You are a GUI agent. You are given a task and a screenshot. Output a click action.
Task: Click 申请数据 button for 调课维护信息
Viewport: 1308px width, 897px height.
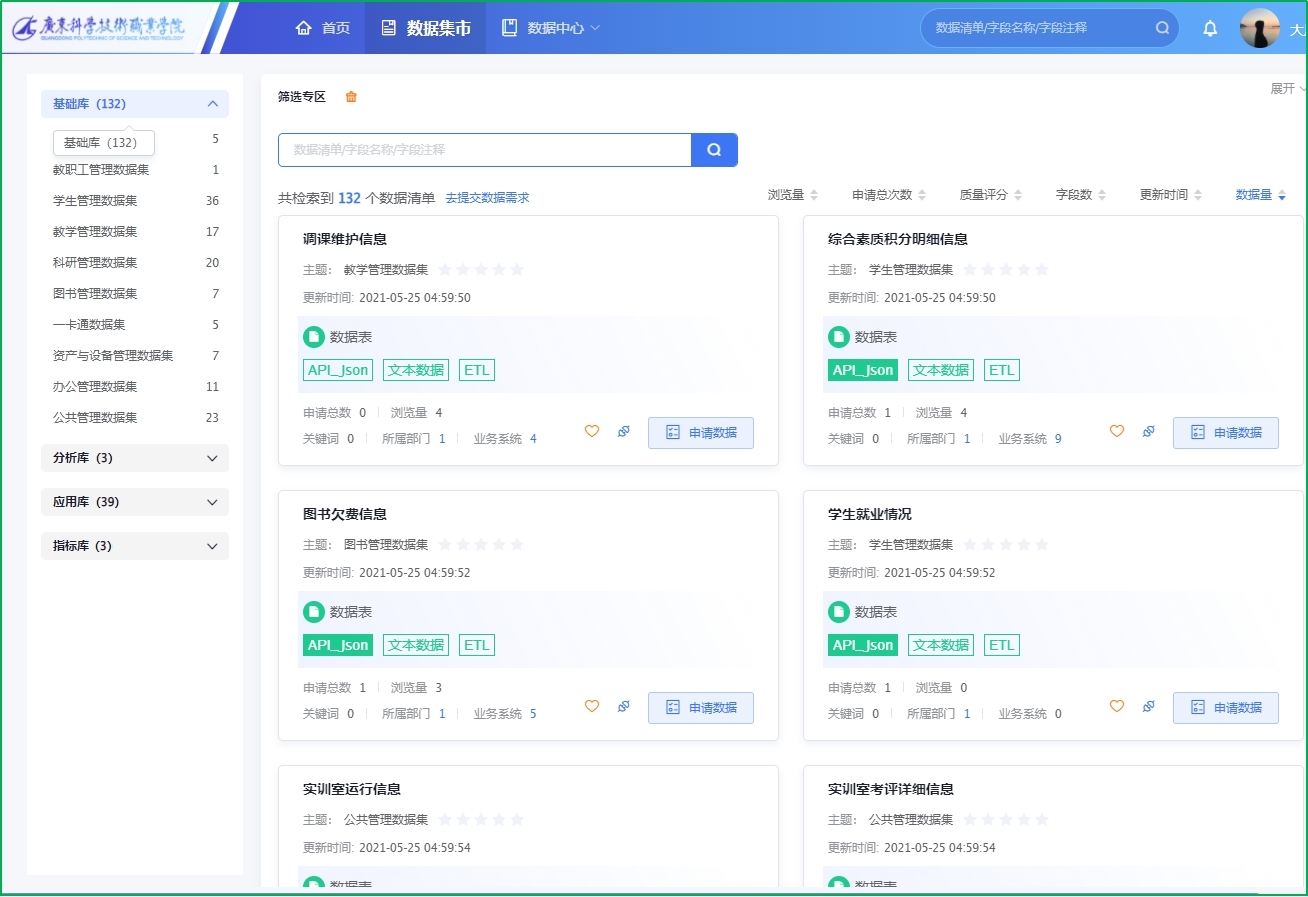click(x=701, y=433)
